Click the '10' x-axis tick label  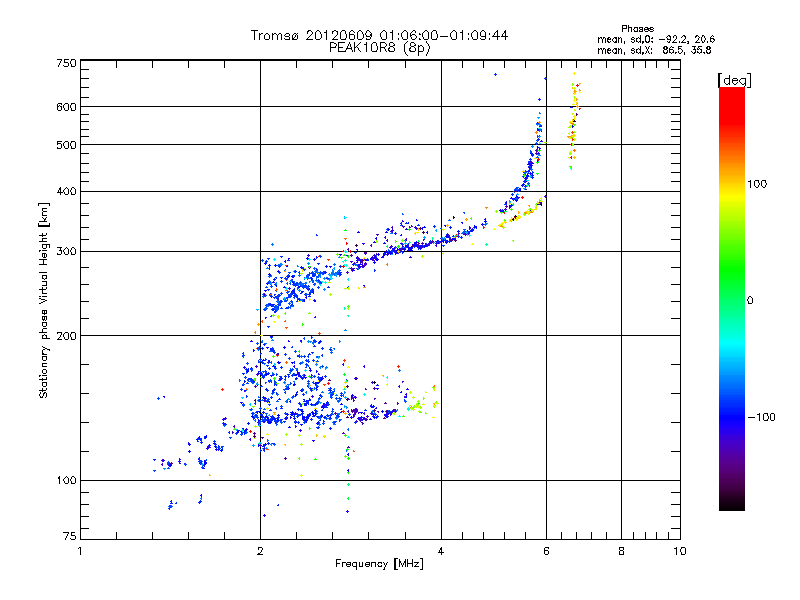click(x=680, y=552)
